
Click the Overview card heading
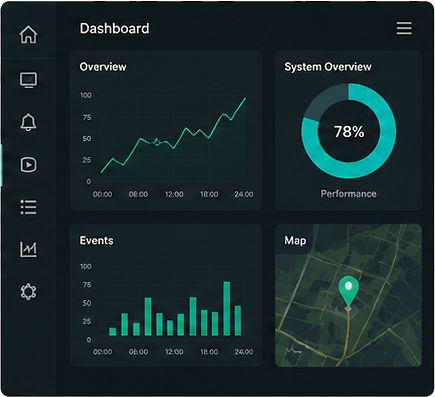click(x=103, y=67)
